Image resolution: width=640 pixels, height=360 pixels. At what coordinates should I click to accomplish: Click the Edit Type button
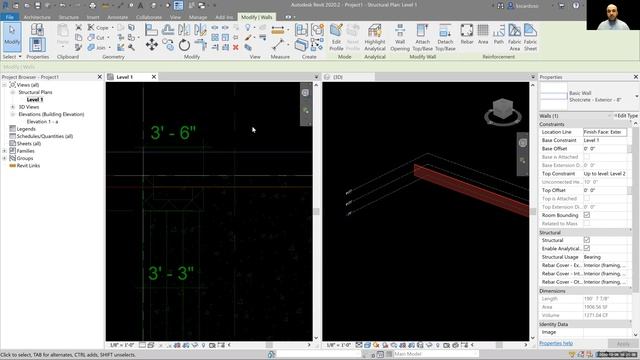pos(626,116)
